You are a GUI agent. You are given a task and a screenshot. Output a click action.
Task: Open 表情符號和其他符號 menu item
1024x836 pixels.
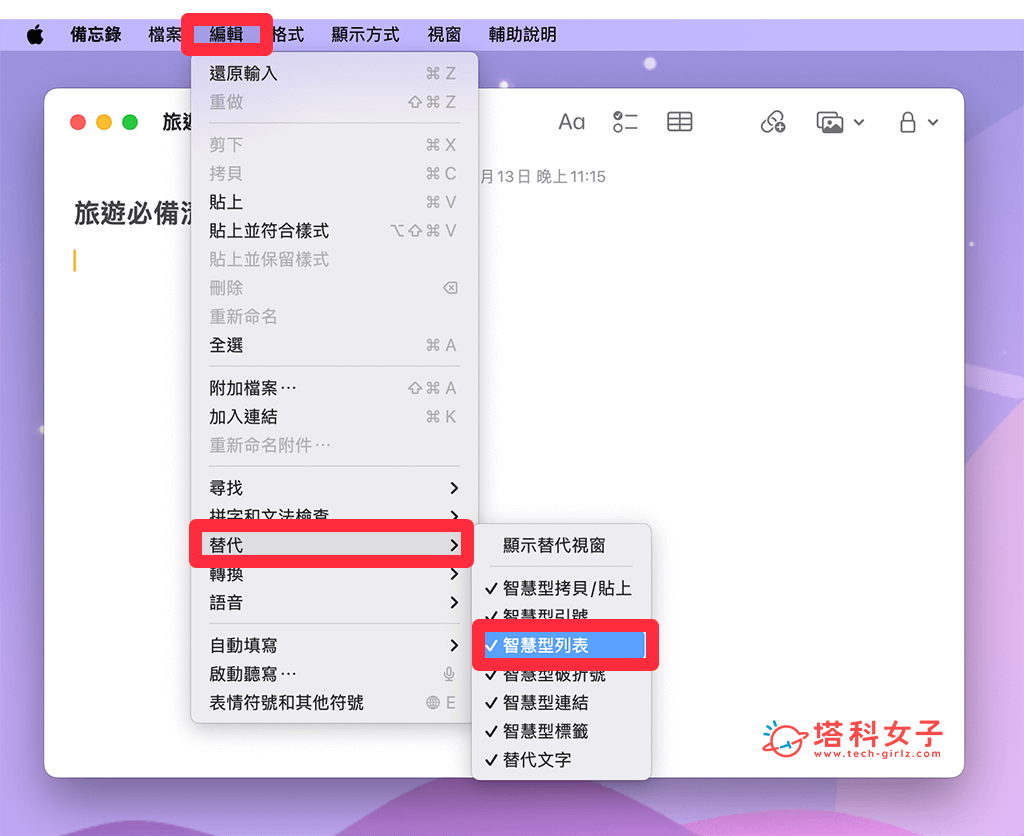click(334, 702)
